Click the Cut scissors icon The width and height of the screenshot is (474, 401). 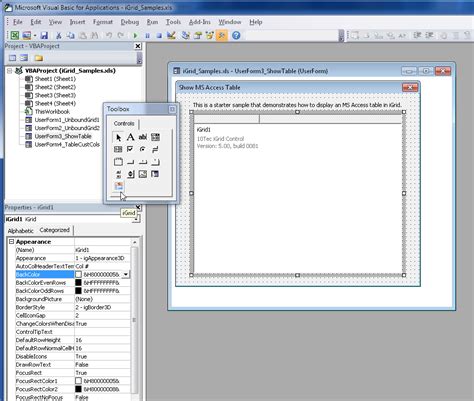pyautogui.click(x=58, y=35)
